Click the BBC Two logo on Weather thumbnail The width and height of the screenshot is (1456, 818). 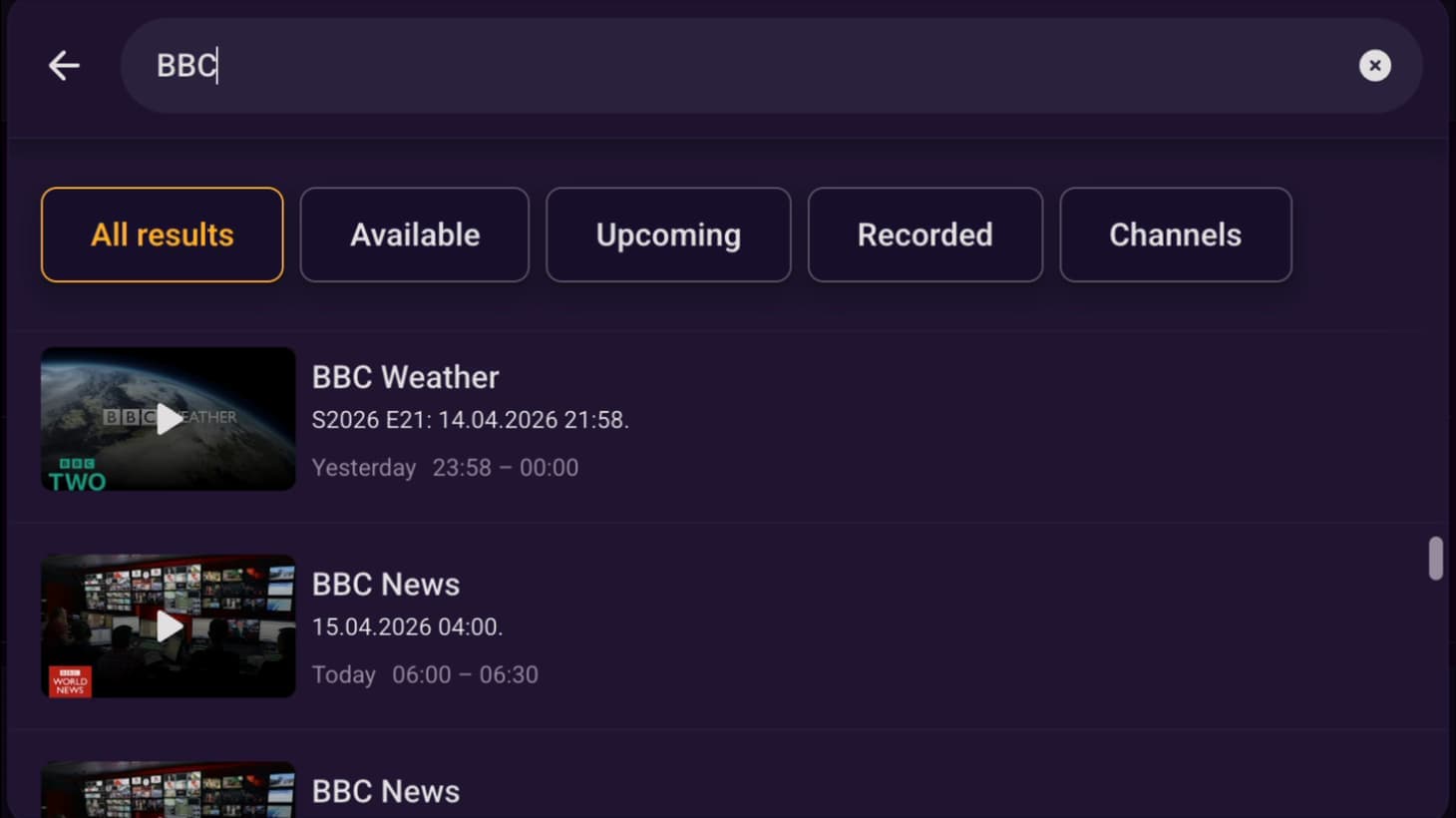point(77,475)
